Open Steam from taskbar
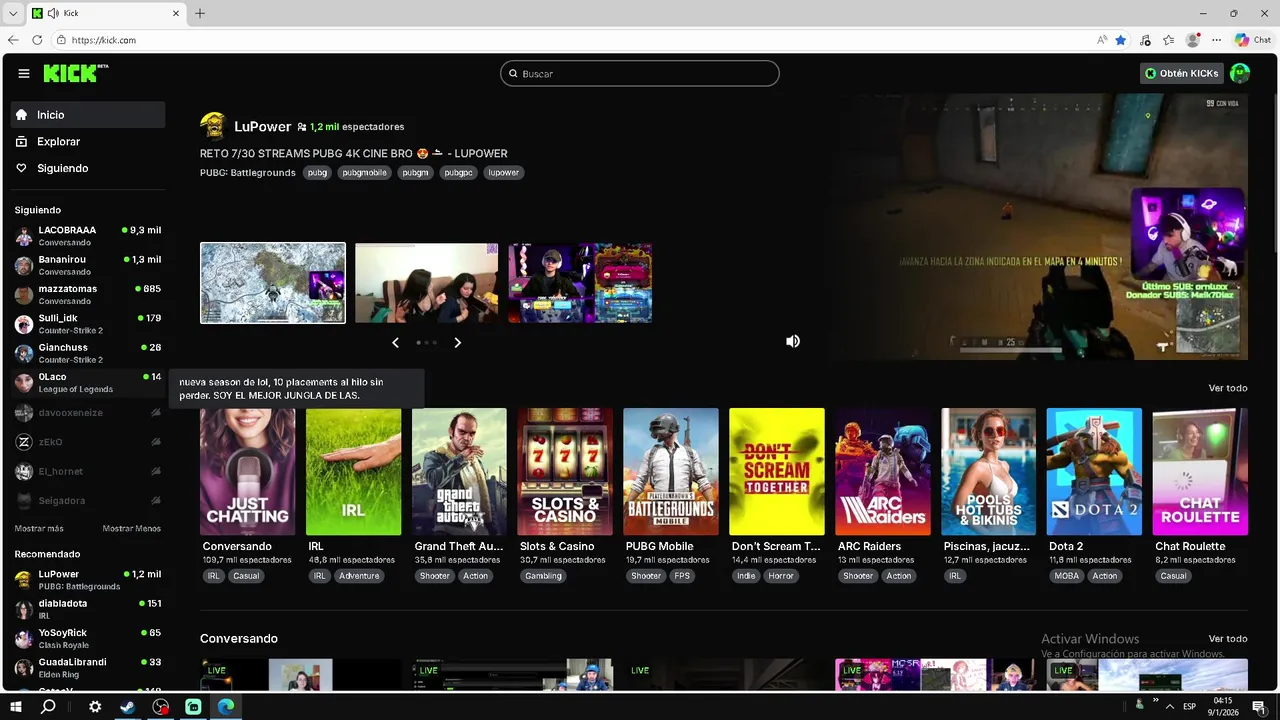 [127, 707]
